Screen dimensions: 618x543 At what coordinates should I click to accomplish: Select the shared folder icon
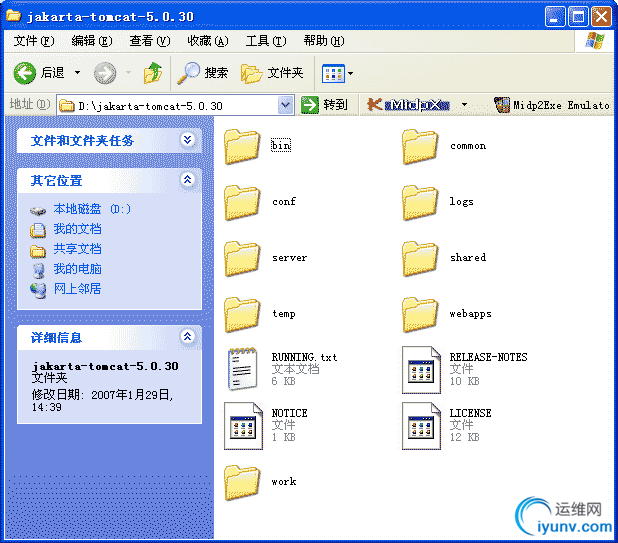coord(420,258)
